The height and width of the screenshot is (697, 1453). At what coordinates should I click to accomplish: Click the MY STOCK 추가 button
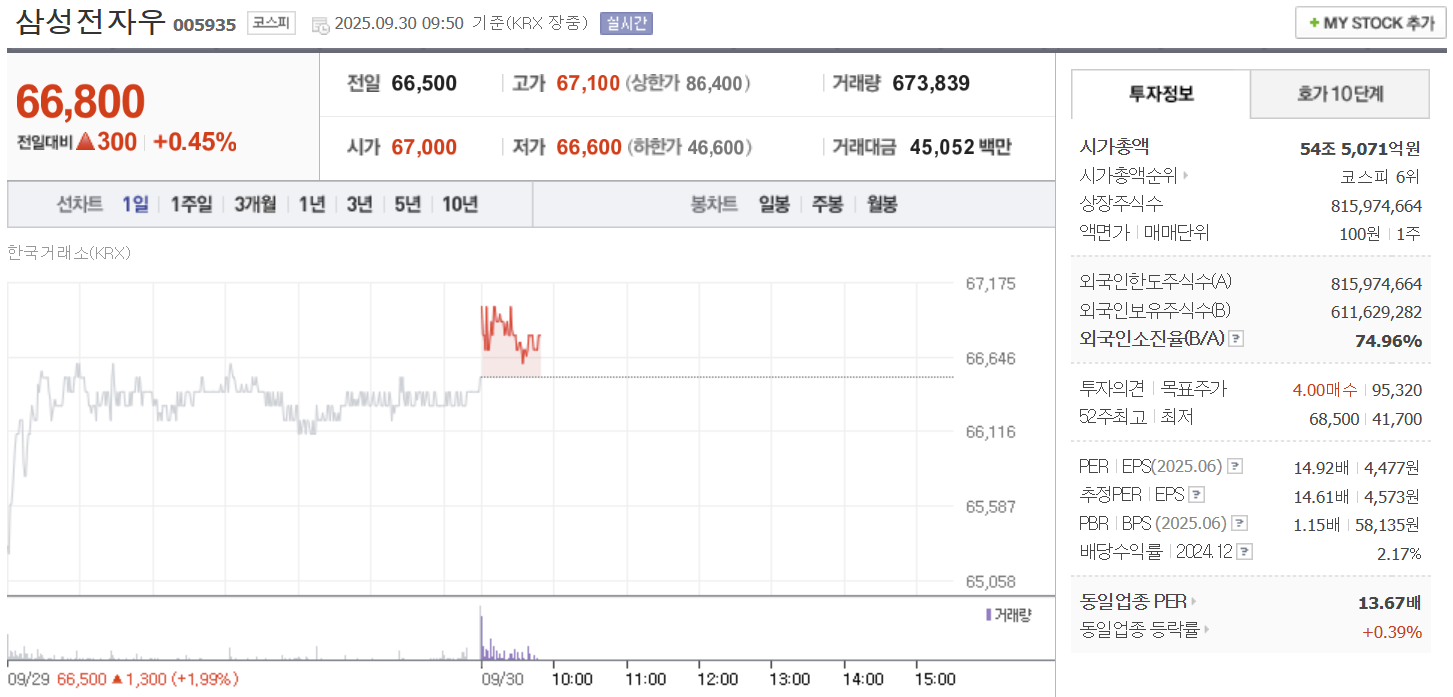tap(1369, 21)
